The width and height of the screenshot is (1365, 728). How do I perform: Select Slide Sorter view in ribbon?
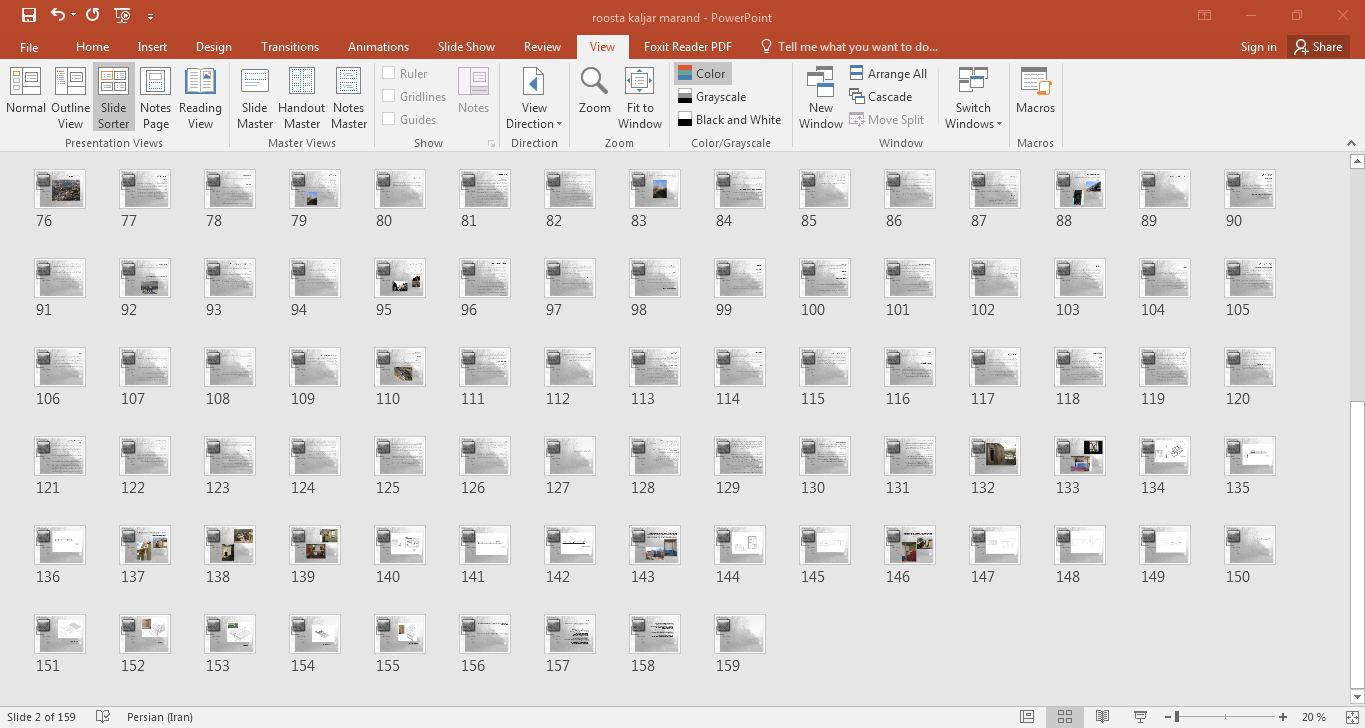113,98
